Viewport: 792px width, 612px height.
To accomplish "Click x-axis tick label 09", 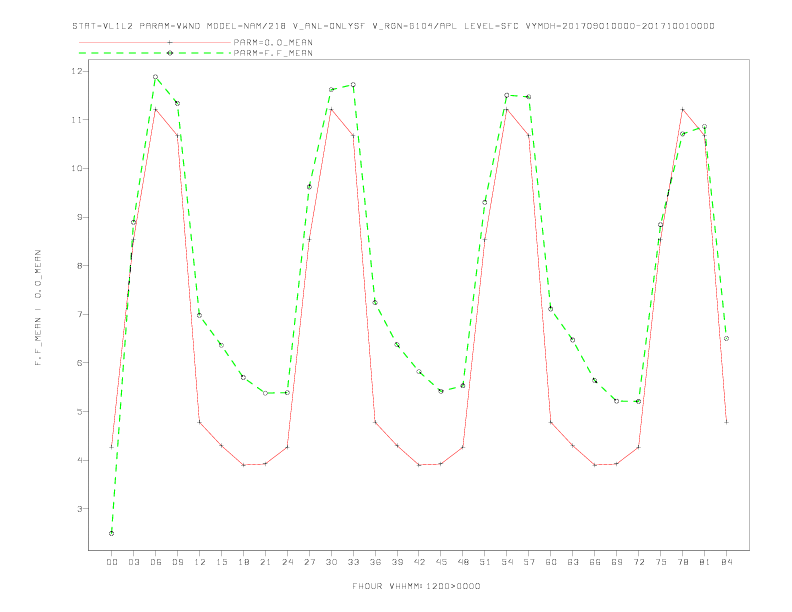I will [177, 562].
